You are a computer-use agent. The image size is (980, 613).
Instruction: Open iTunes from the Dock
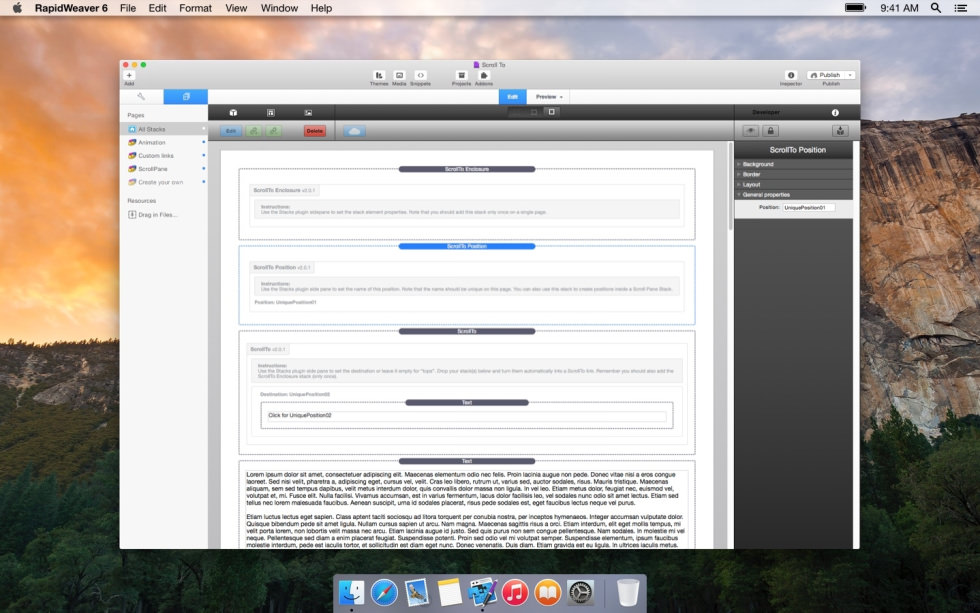515,592
